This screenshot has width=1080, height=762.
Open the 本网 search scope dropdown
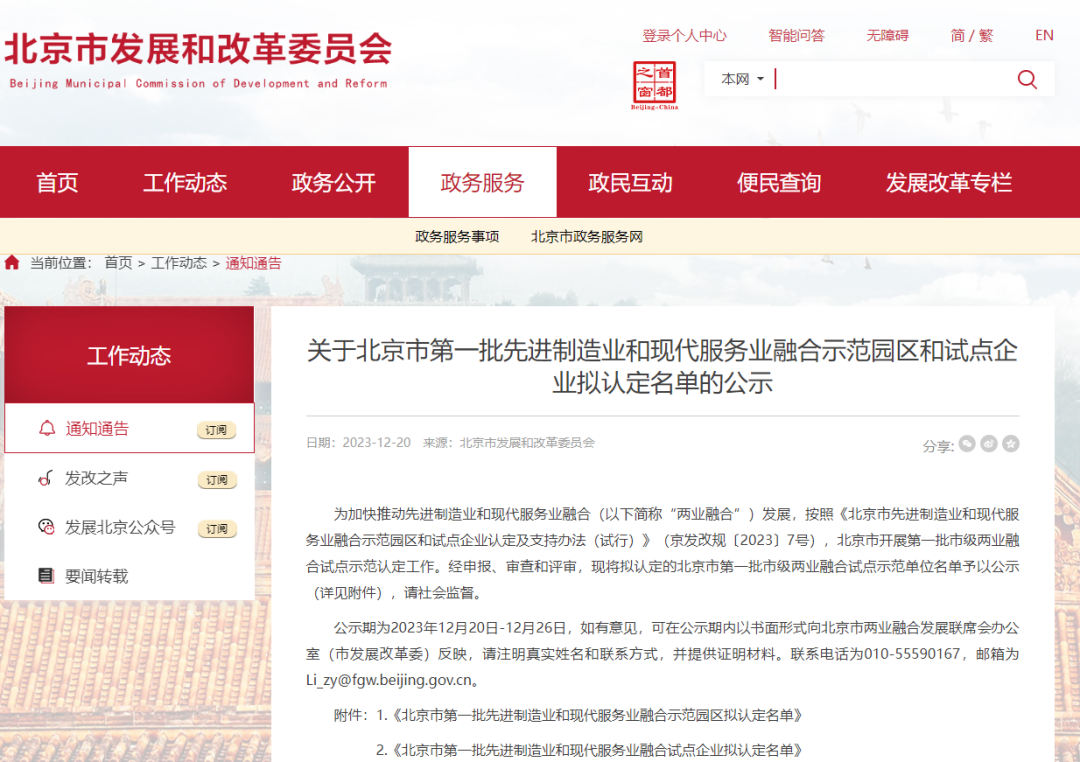tap(739, 78)
